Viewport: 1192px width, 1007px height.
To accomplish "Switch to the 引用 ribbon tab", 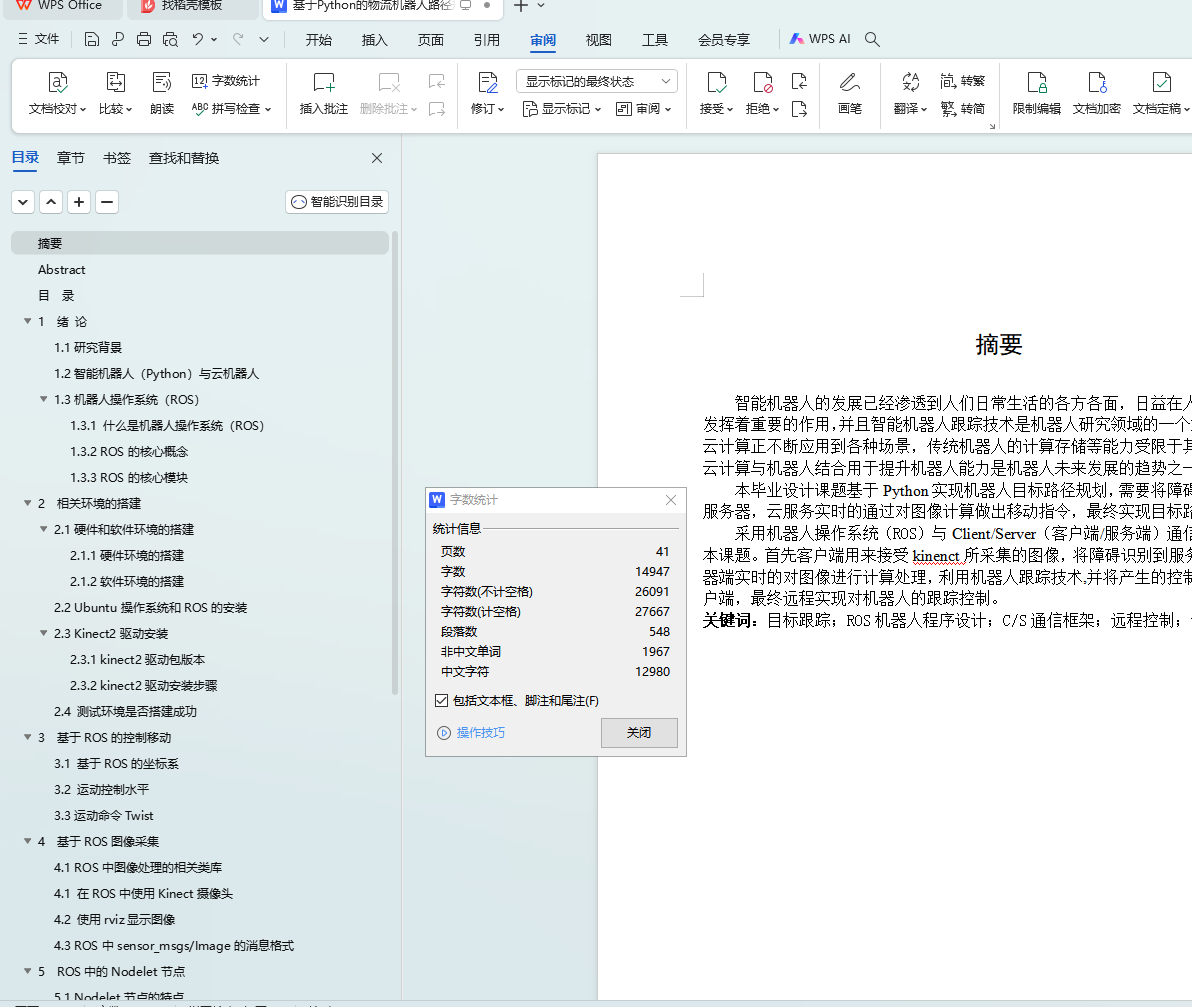I will (x=487, y=40).
